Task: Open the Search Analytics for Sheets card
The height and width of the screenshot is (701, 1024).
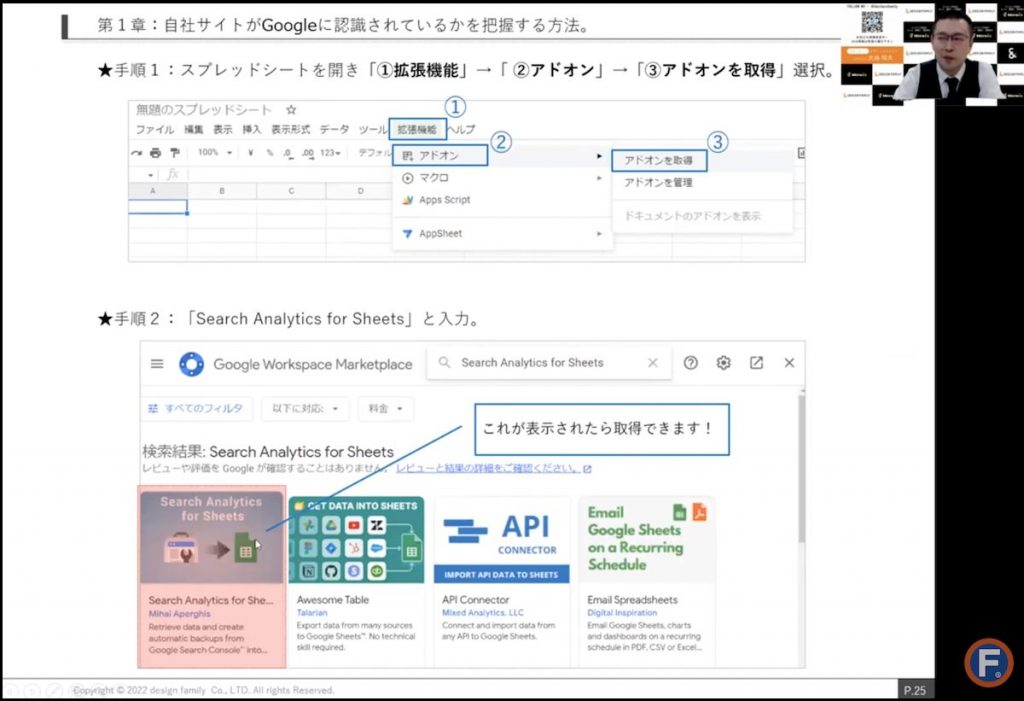Action: 212,577
